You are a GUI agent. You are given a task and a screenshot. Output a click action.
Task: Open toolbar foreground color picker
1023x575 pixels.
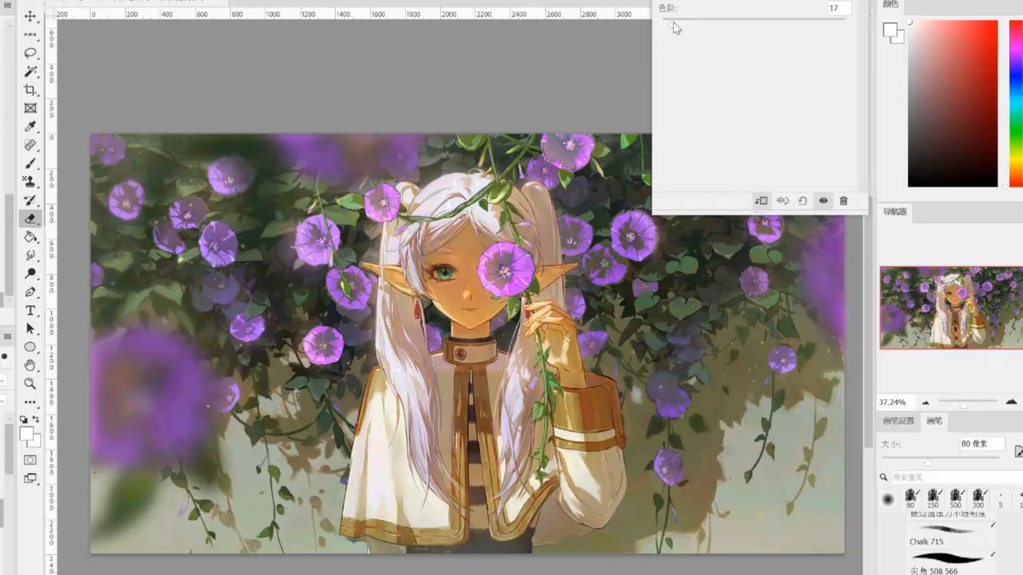point(27,433)
